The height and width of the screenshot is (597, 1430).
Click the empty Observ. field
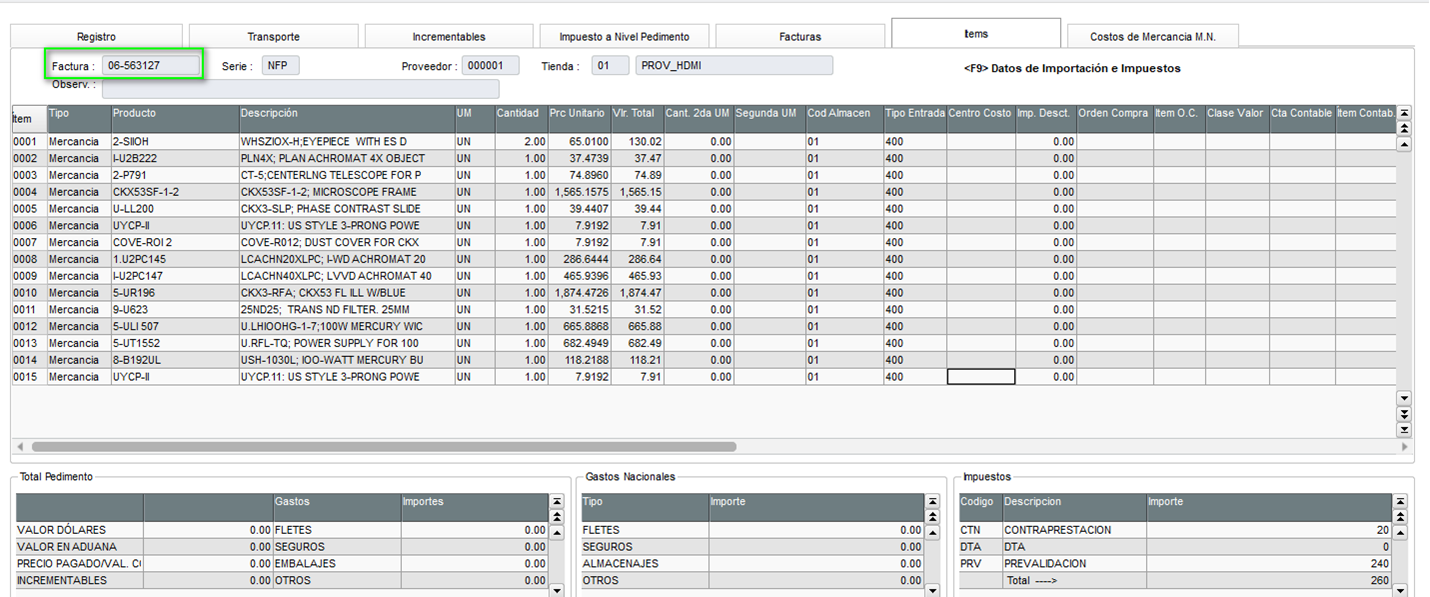[x=300, y=88]
